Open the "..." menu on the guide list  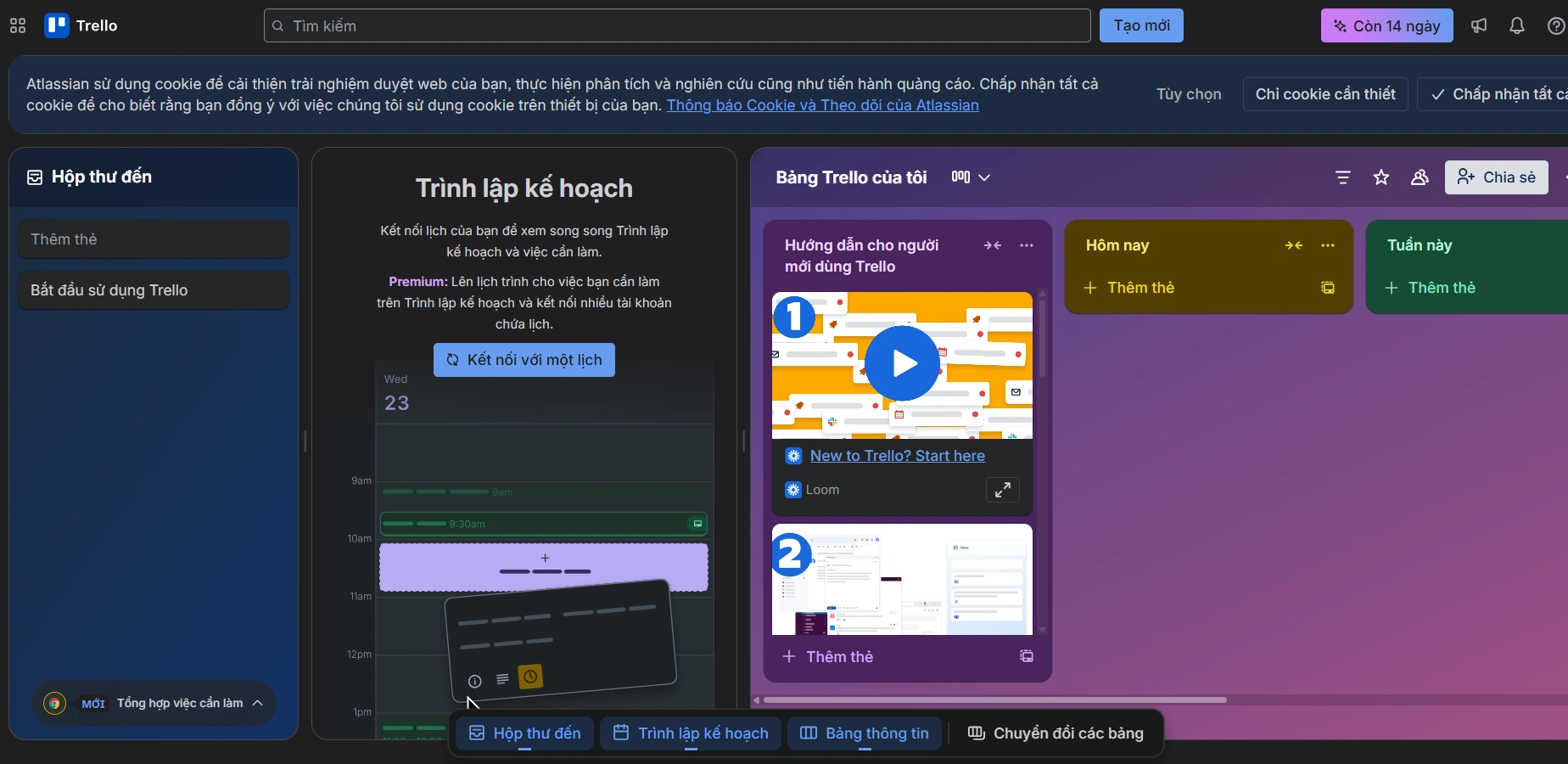point(1026,245)
